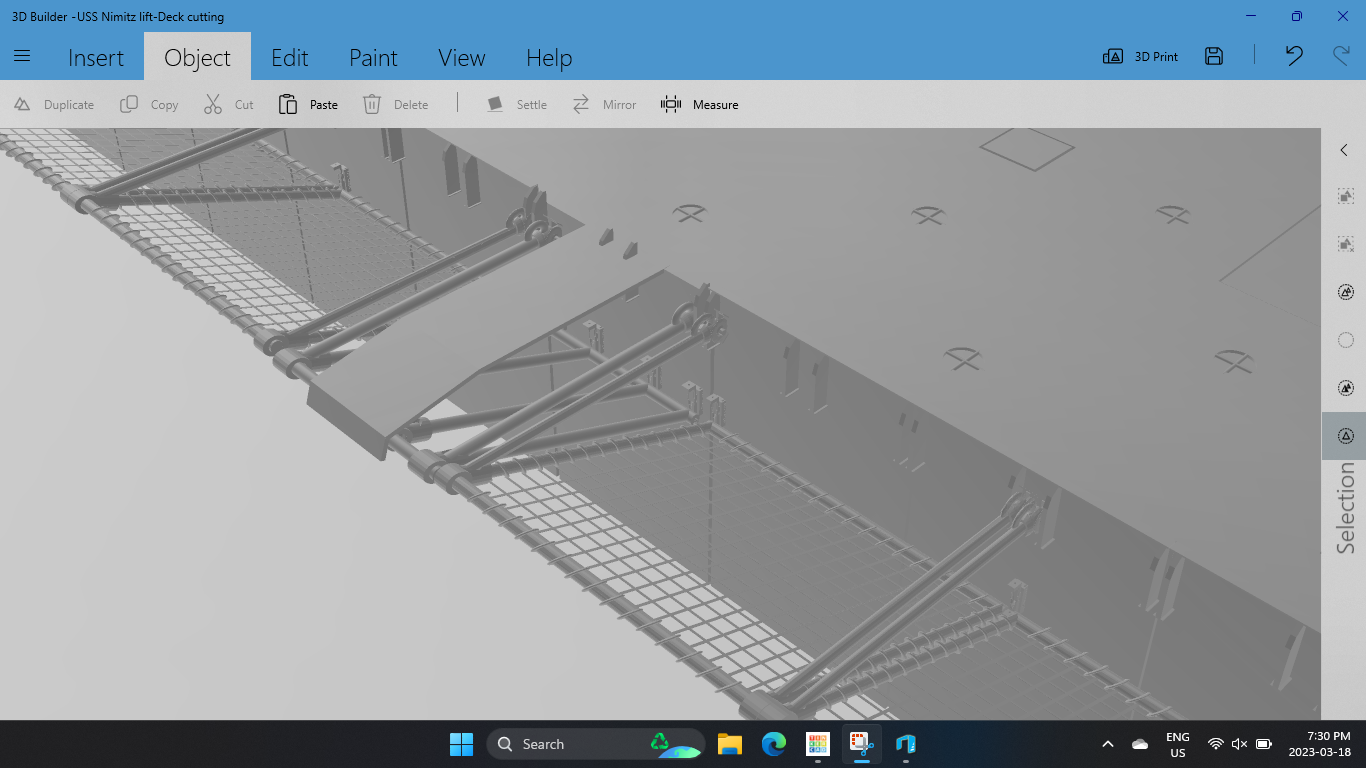Undo the last action
Viewport: 1366px width, 768px height.
[x=1294, y=56]
